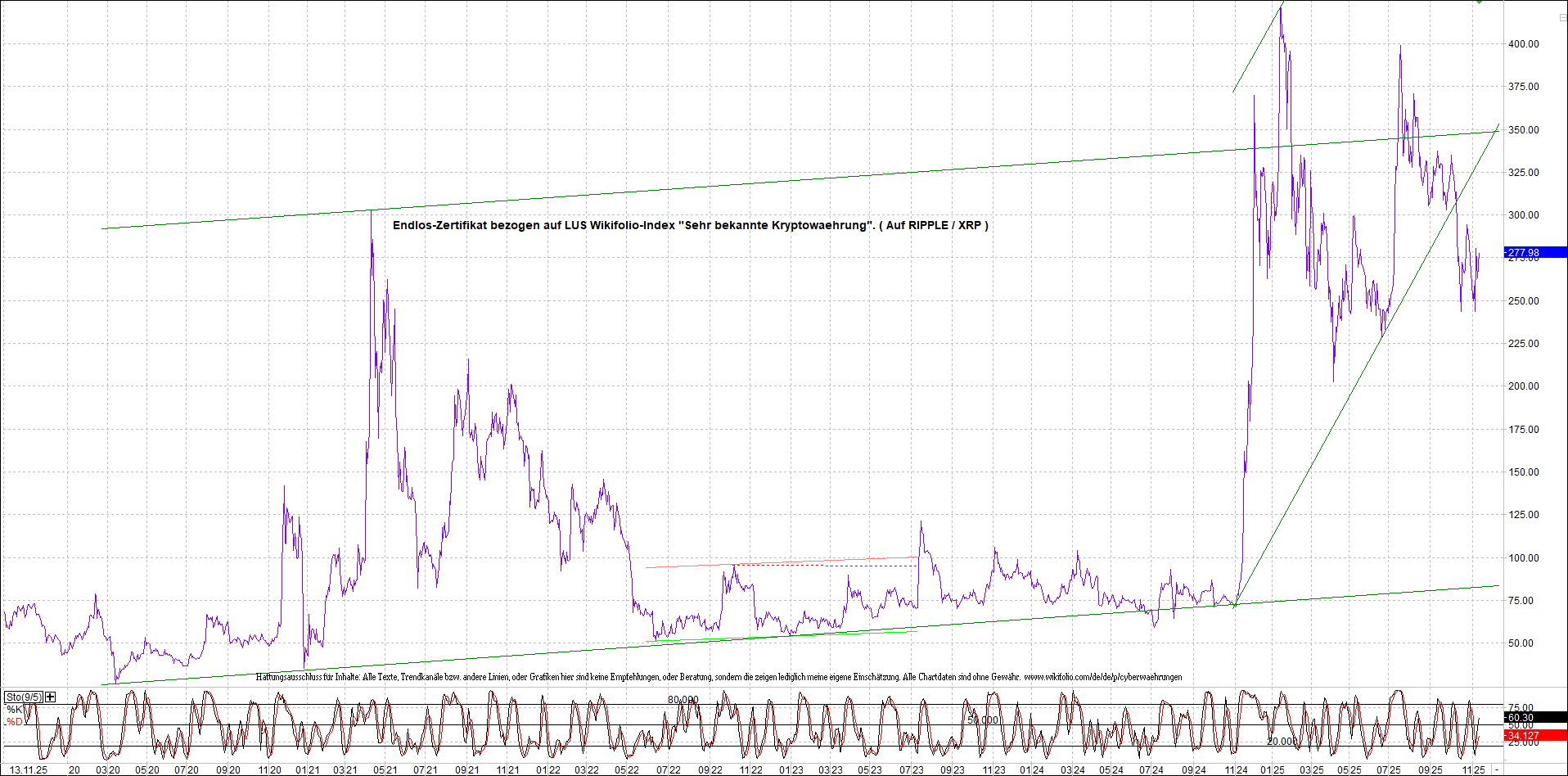Click the chart title about RIPPLE / XRP
This screenshot has height=776, width=1568.
point(690,225)
